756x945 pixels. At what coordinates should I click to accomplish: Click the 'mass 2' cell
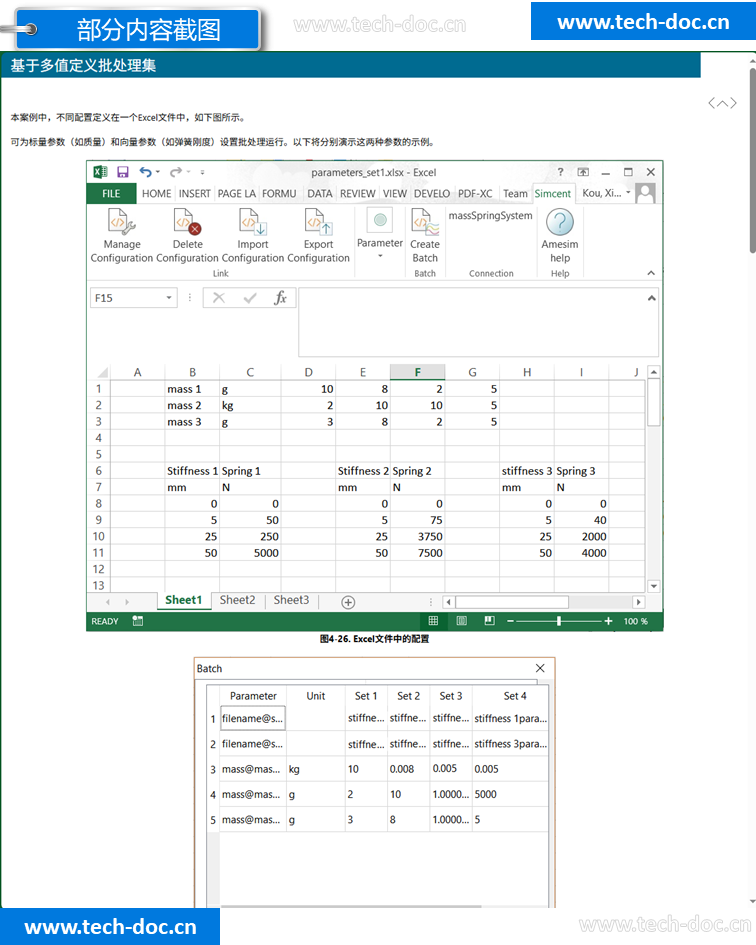(x=192, y=405)
